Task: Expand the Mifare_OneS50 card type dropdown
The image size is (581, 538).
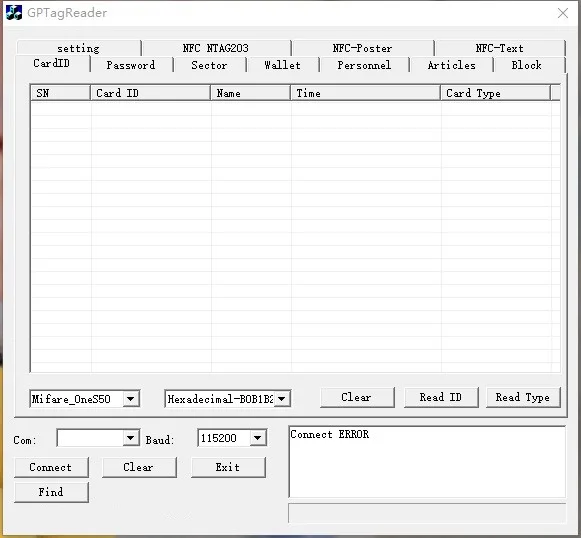Action: tap(130, 399)
